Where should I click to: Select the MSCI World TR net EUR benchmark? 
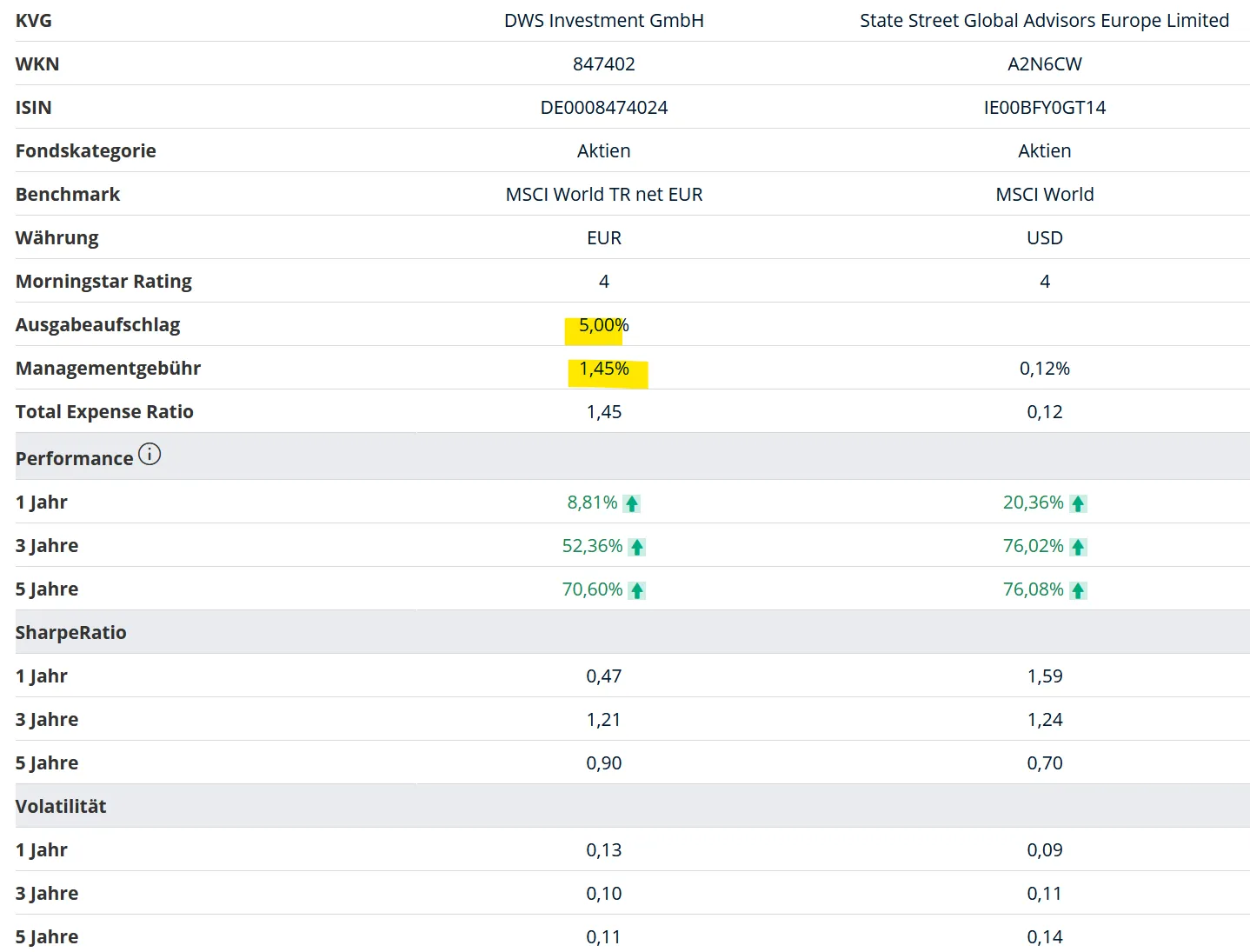click(603, 195)
